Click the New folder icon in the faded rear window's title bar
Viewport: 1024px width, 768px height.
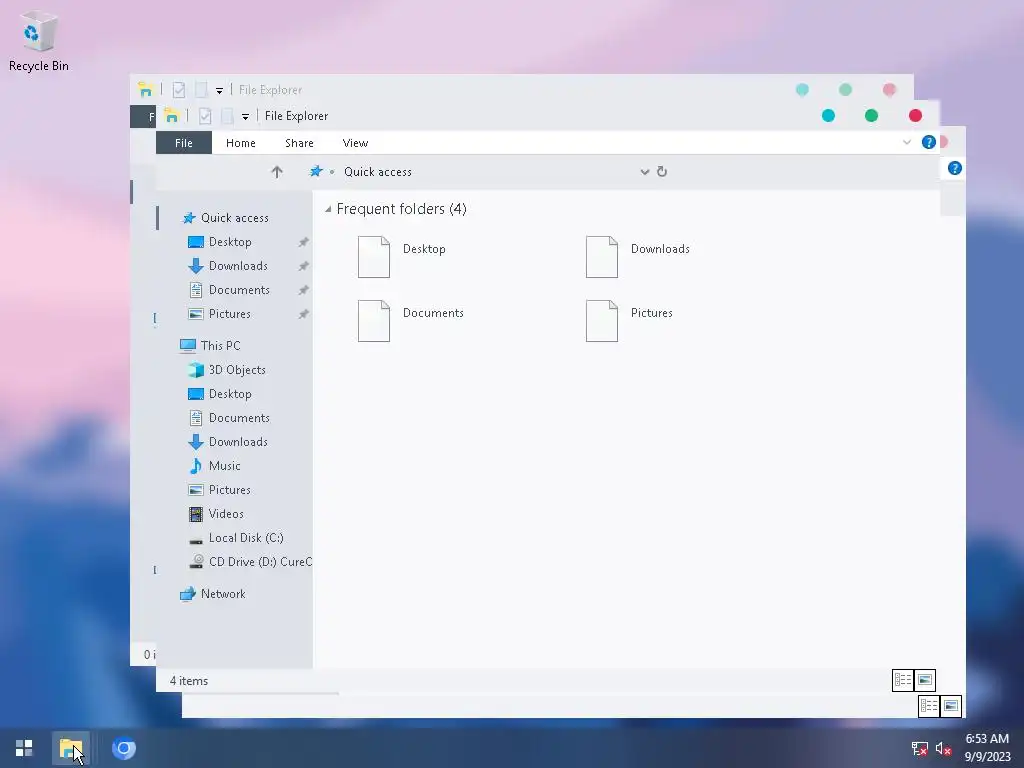(x=201, y=89)
